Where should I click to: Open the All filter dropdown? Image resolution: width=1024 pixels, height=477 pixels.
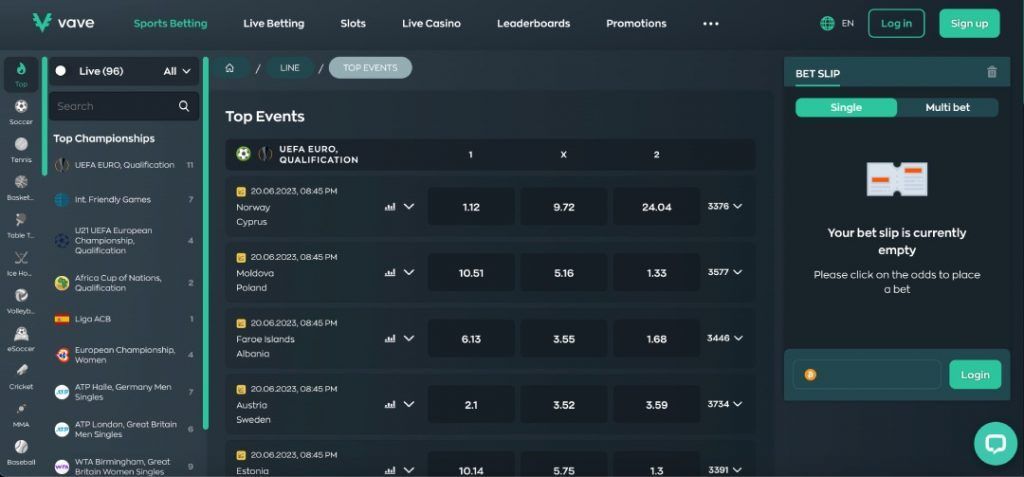coord(177,71)
